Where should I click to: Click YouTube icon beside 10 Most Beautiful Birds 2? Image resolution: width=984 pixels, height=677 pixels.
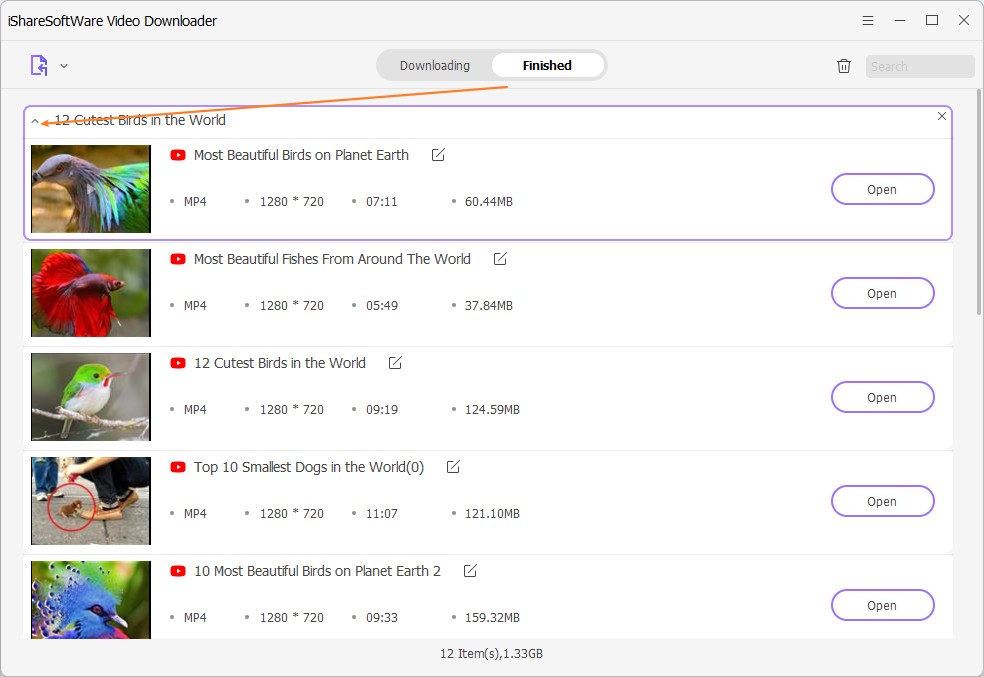[x=178, y=572]
